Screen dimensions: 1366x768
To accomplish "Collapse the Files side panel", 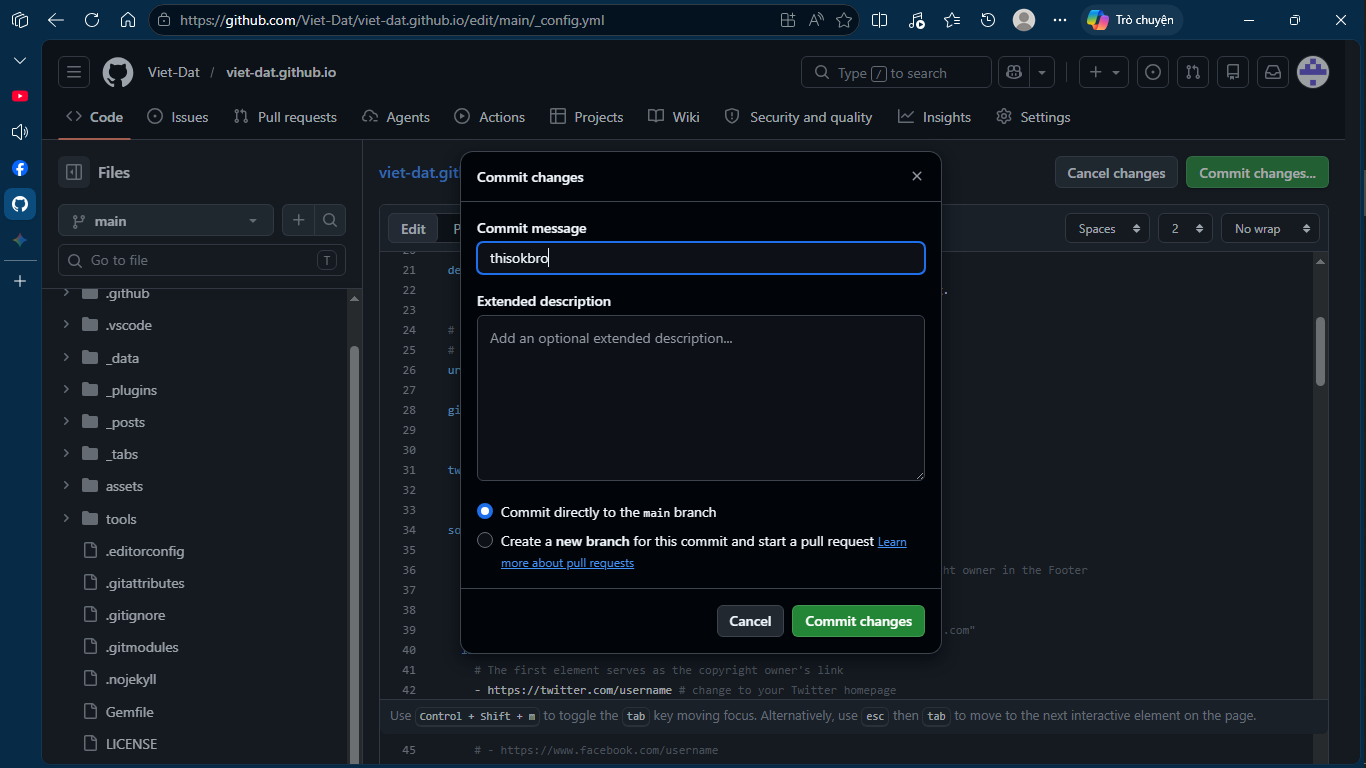I will click(74, 172).
